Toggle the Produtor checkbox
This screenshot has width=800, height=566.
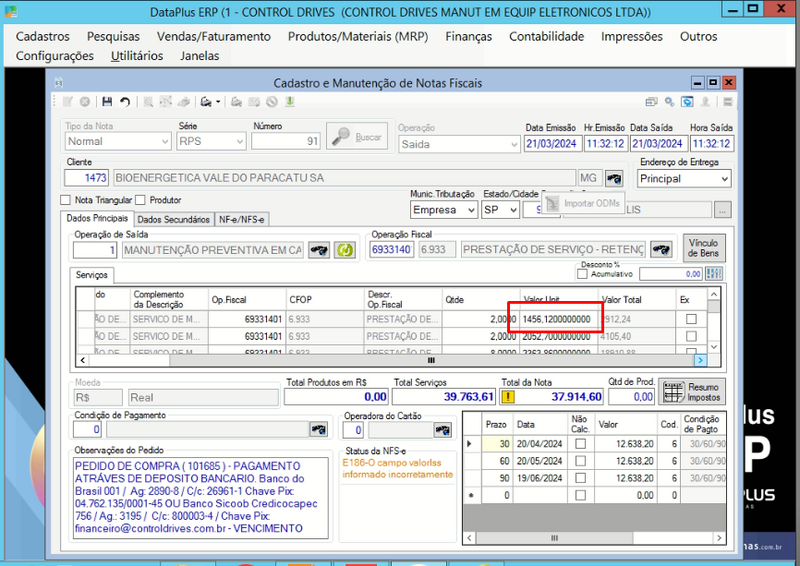pyautogui.click(x=140, y=200)
